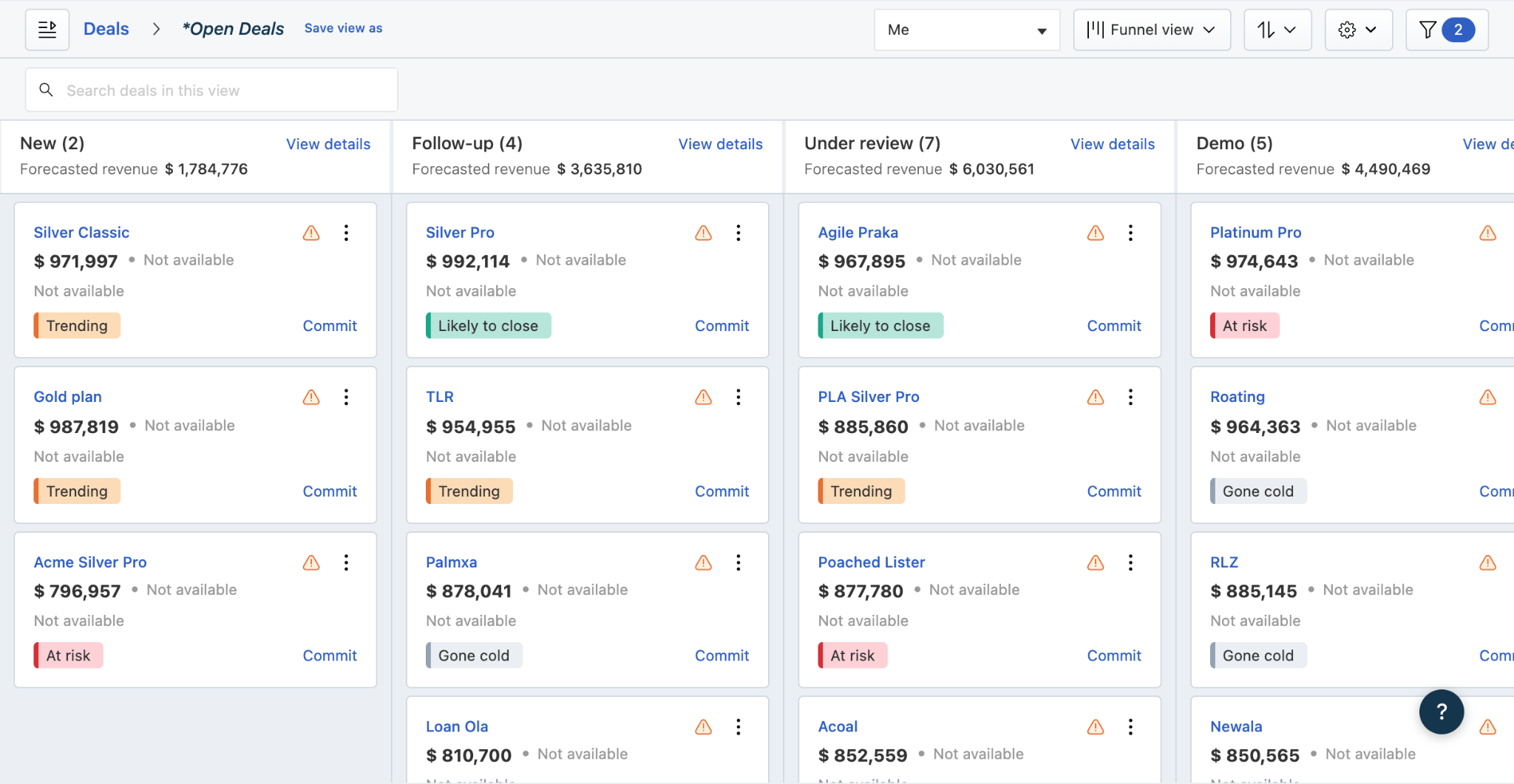Open the help question mark button
The width and height of the screenshot is (1514, 784).
click(x=1442, y=712)
